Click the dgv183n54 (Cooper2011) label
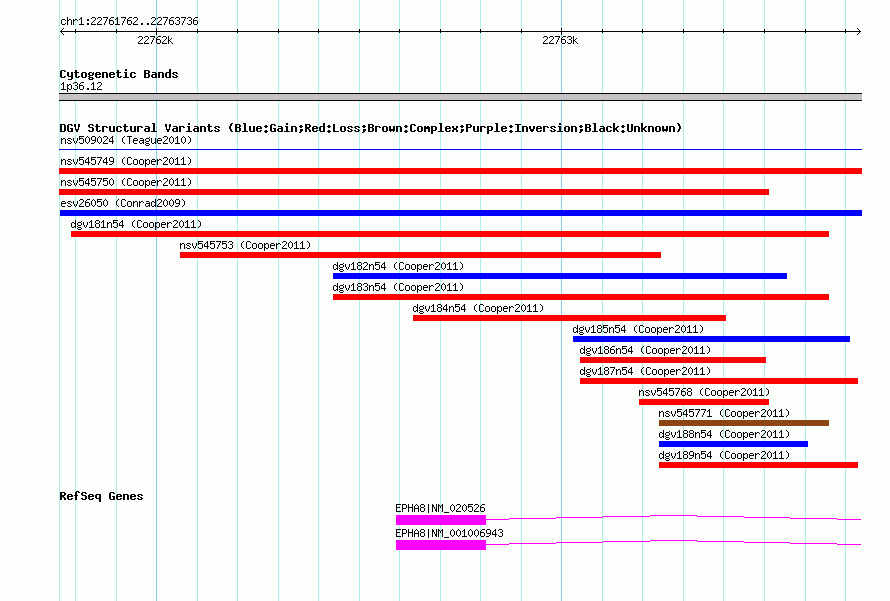 tap(398, 287)
